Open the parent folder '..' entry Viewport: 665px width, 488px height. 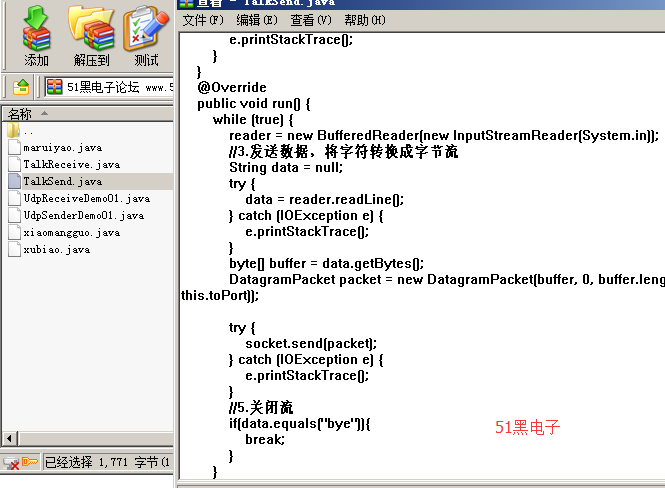14,130
